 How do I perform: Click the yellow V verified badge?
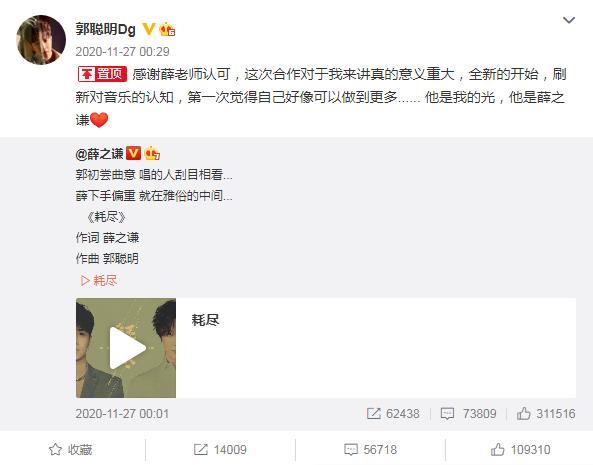148,29
